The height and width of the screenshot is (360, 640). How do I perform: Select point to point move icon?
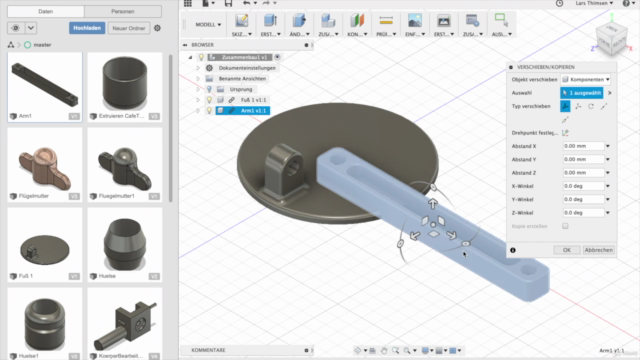pyautogui.click(x=604, y=106)
